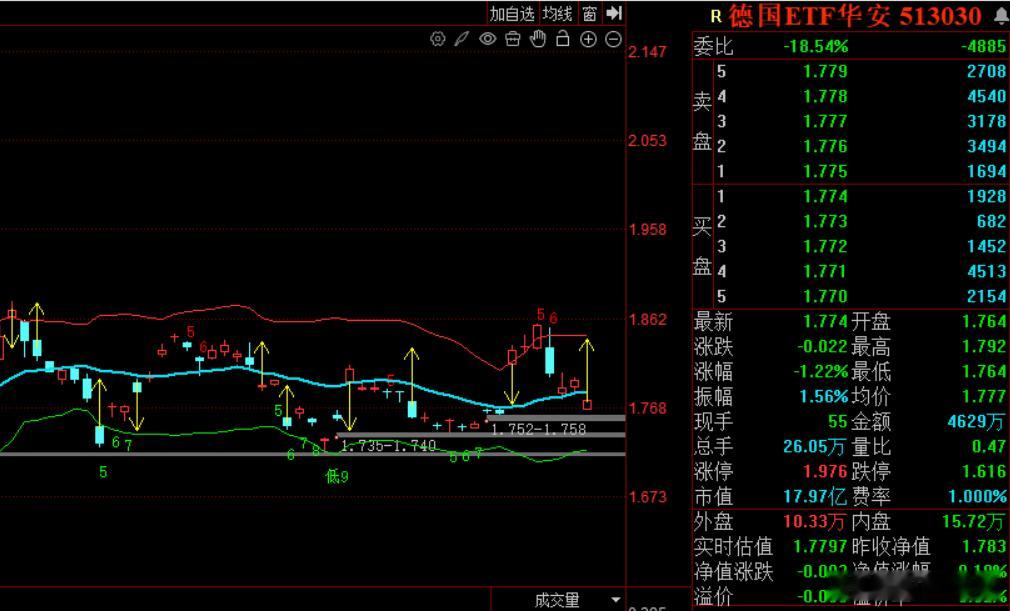Image resolution: width=1010 pixels, height=611 pixels.
Task: Toggle the chart lock icon
Action: (x=563, y=39)
